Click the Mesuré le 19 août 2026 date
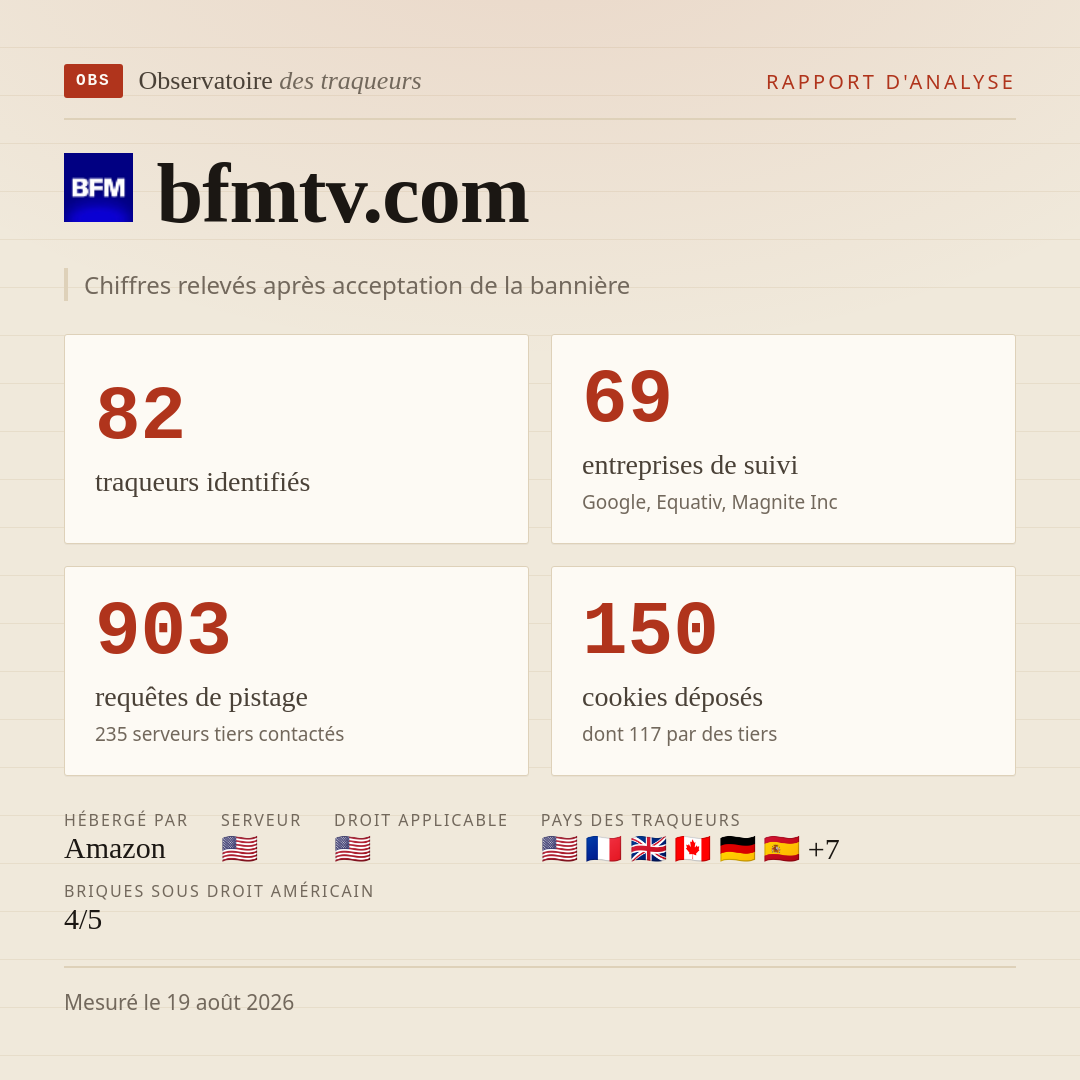 pyautogui.click(x=179, y=1002)
